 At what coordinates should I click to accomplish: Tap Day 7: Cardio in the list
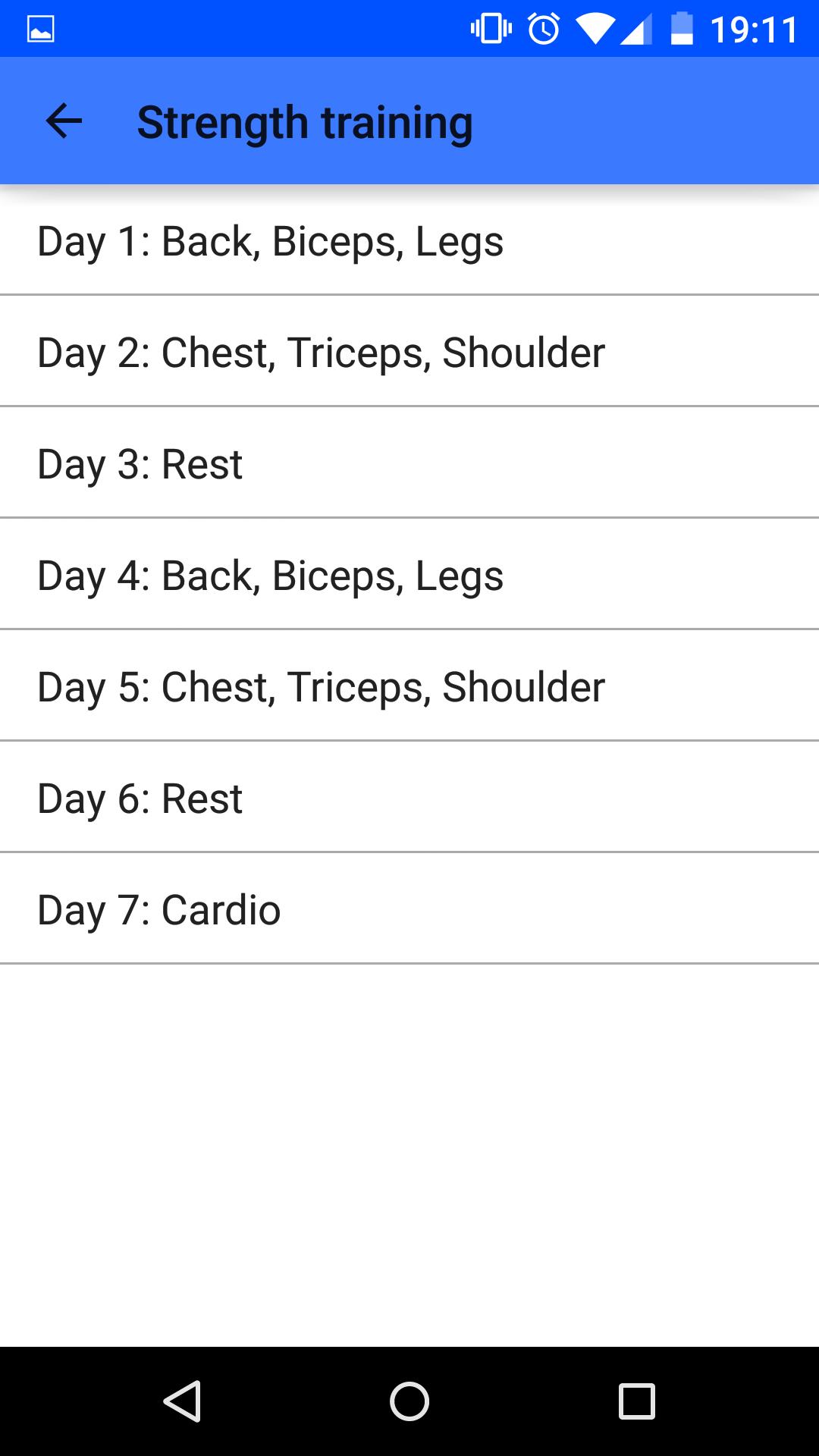pos(158,908)
